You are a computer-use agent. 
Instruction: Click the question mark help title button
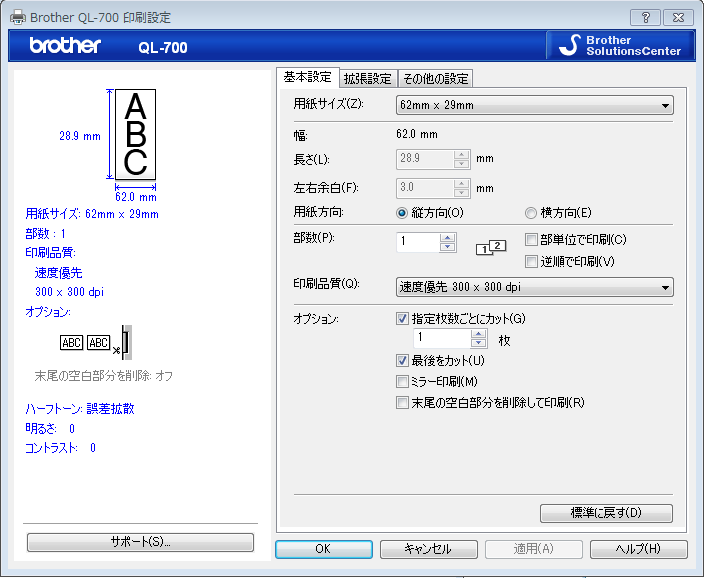(x=646, y=18)
